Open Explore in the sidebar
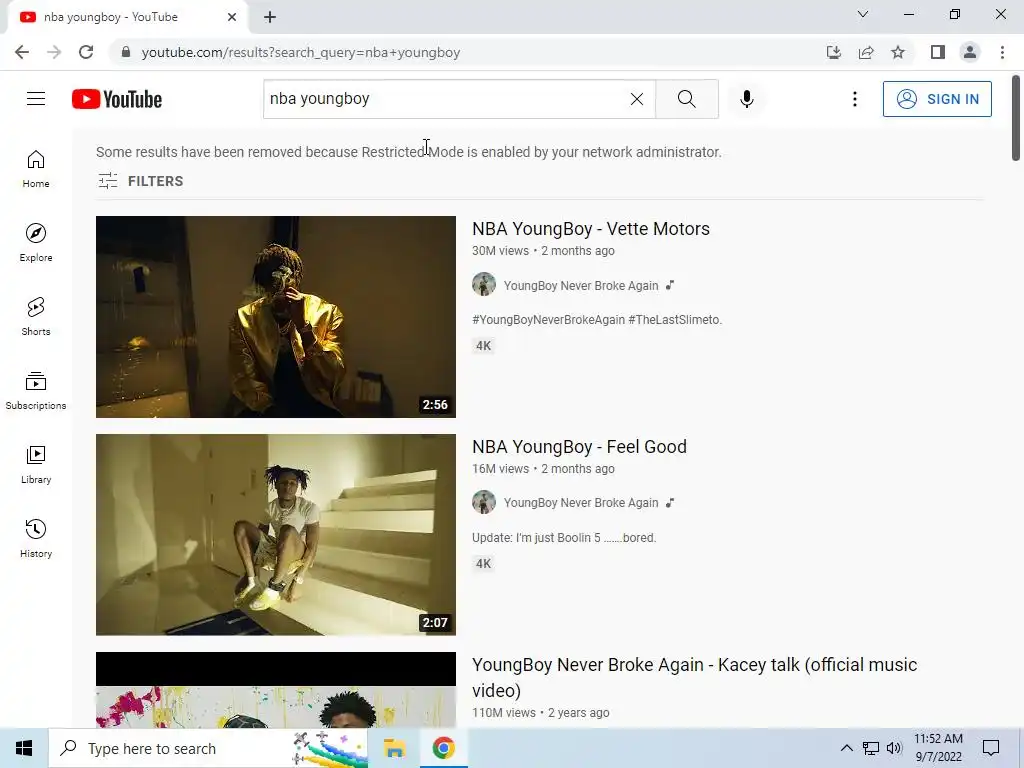1024x768 pixels. pos(36,243)
